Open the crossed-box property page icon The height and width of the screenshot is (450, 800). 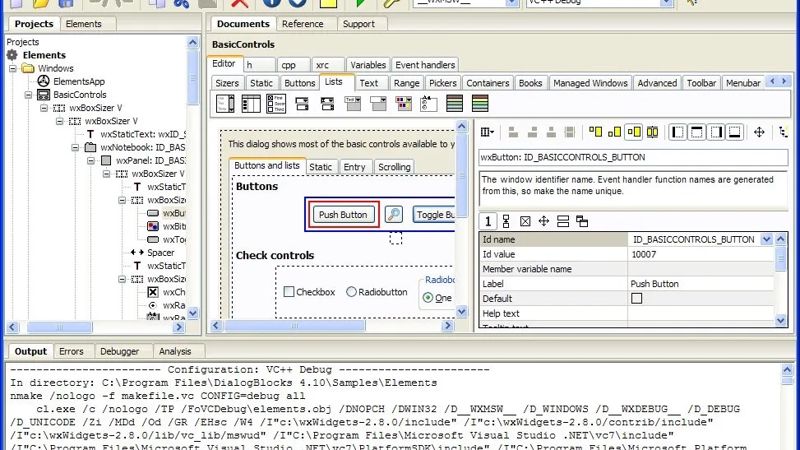(525, 221)
